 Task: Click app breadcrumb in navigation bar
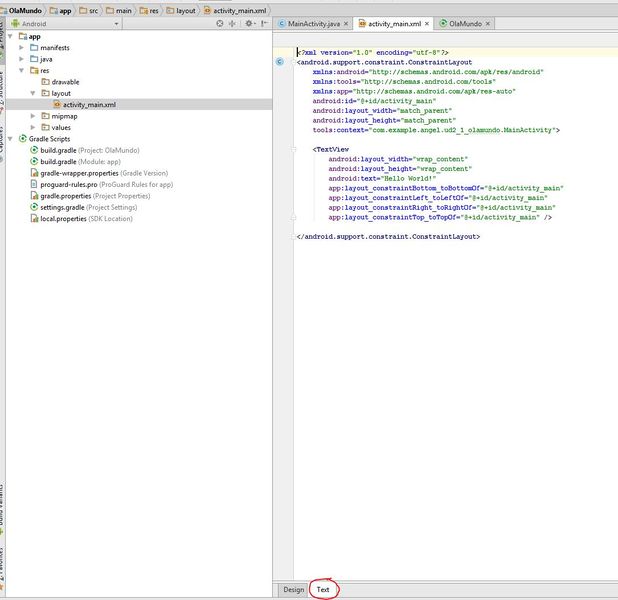point(61,11)
